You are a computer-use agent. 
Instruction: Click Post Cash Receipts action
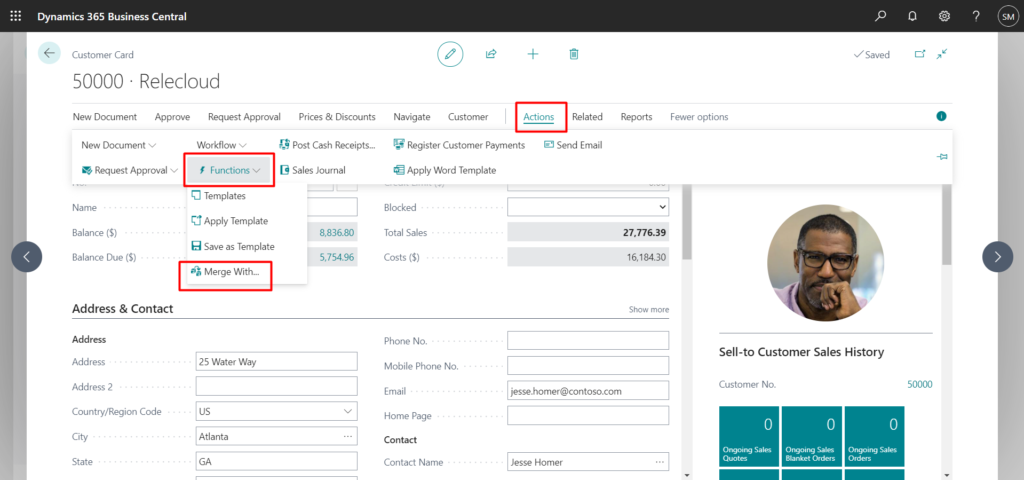327,145
